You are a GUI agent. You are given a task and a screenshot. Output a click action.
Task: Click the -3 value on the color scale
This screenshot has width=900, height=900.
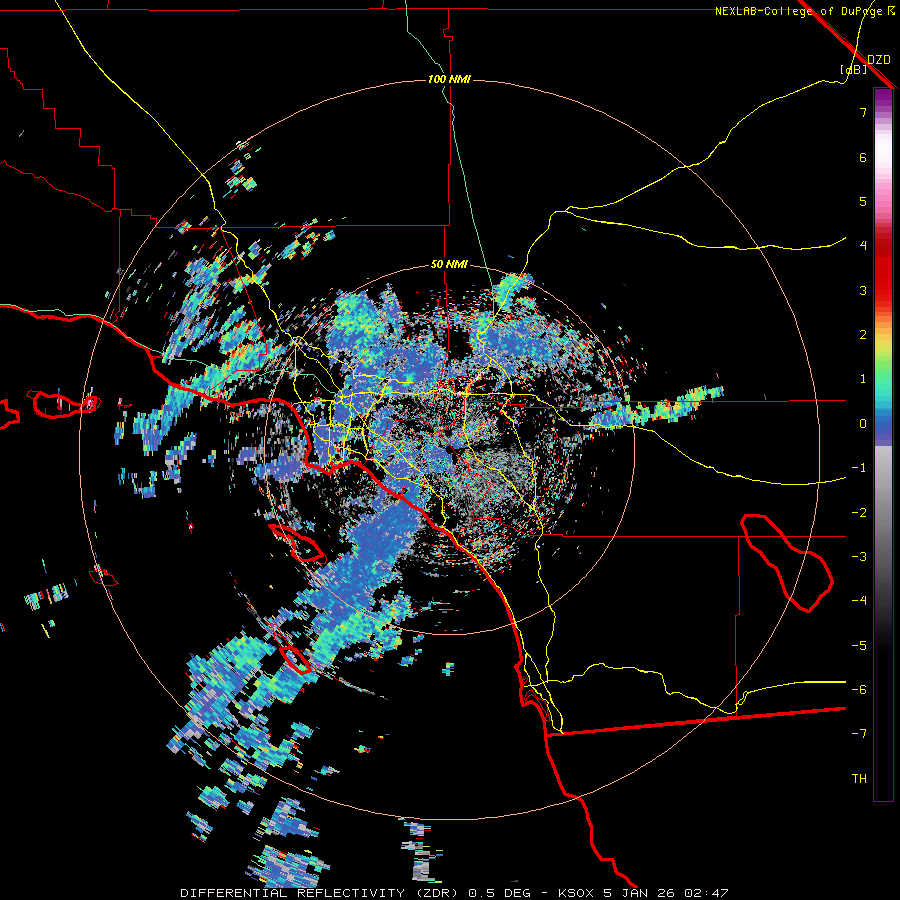coord(859,557)
